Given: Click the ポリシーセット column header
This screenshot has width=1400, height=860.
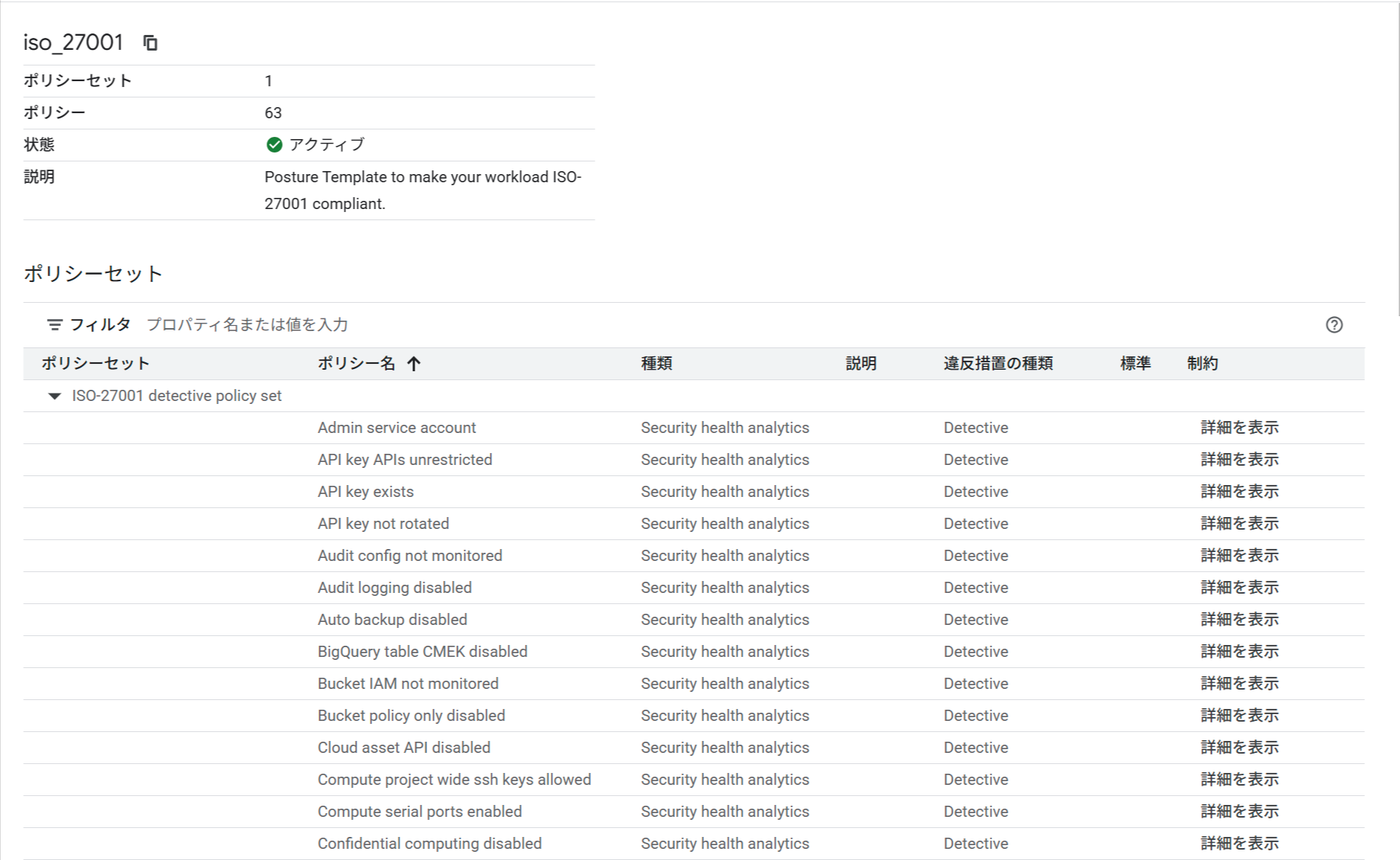Looking at the screenshot, I should [95, 364].
